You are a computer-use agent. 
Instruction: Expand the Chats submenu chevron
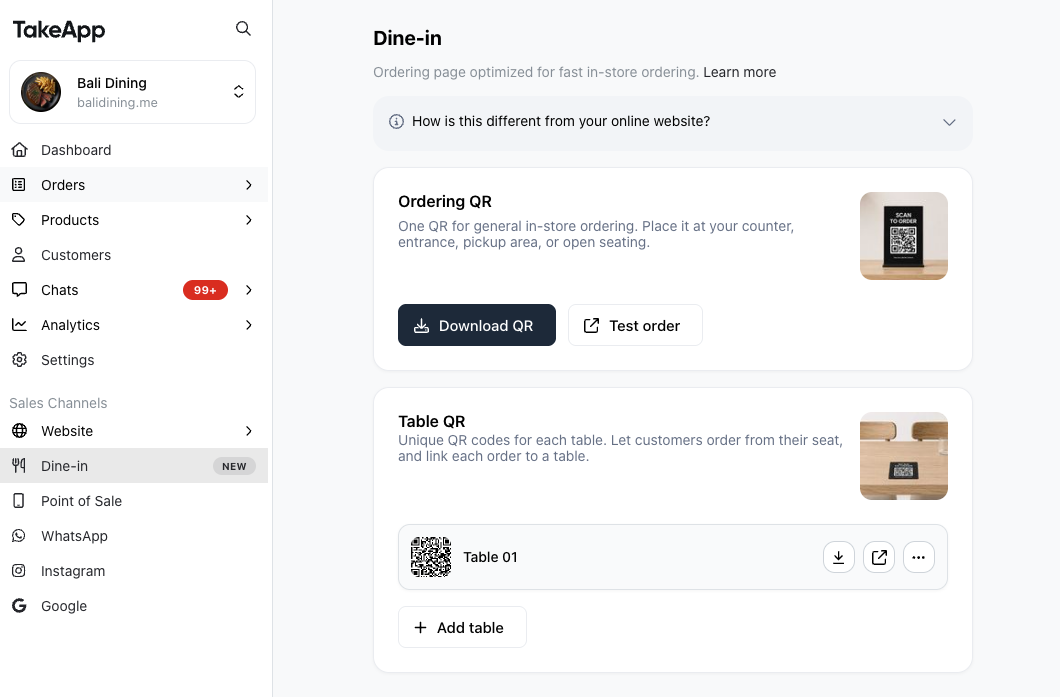coord(249,290)
